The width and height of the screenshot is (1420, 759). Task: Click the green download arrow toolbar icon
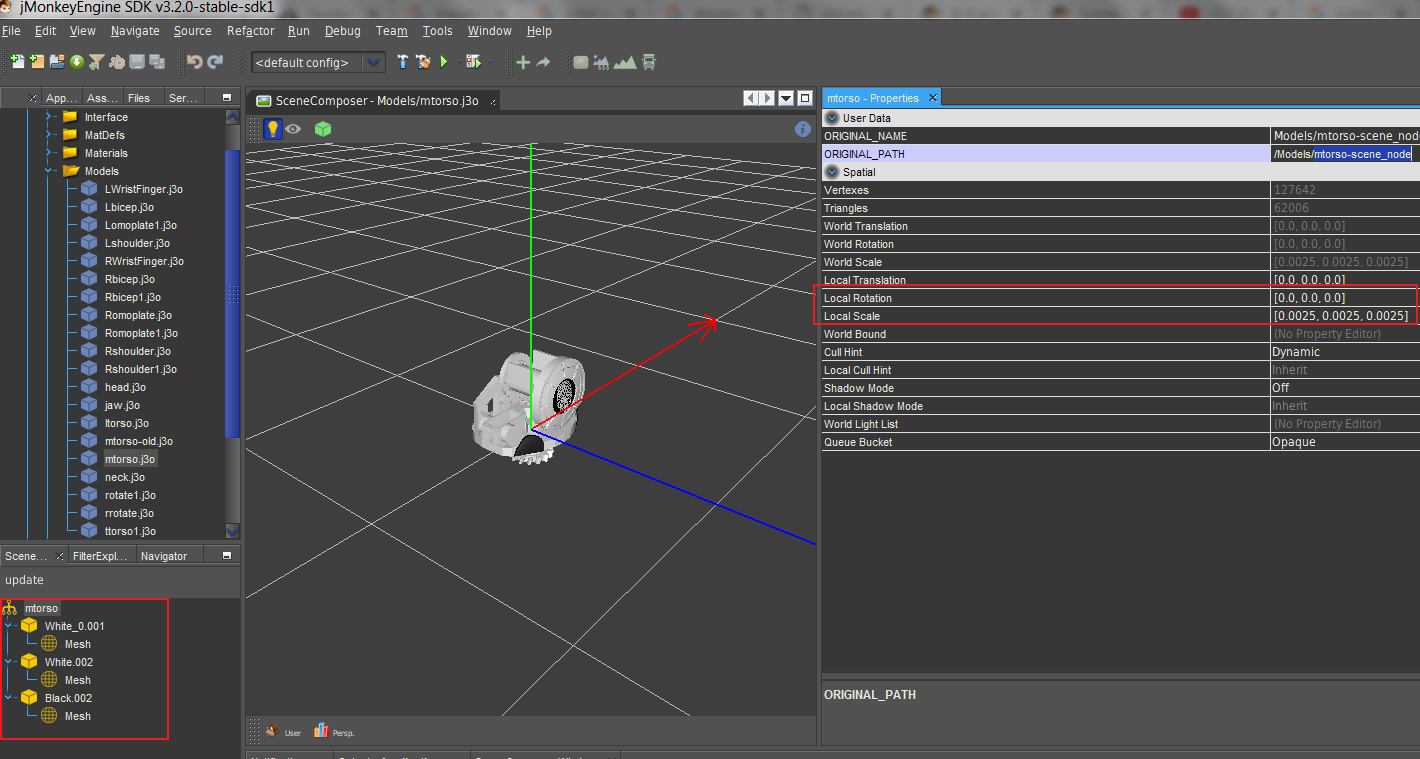(x=76, y=62)
